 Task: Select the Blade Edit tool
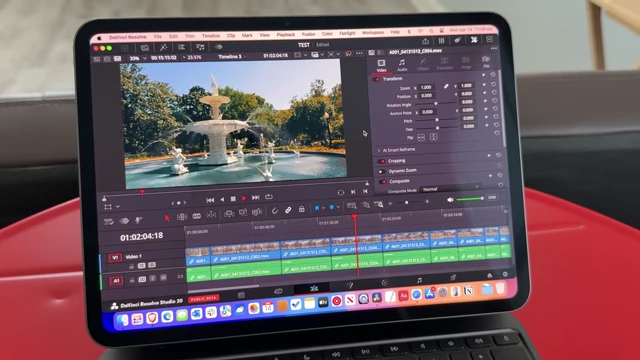click(197, 216)
